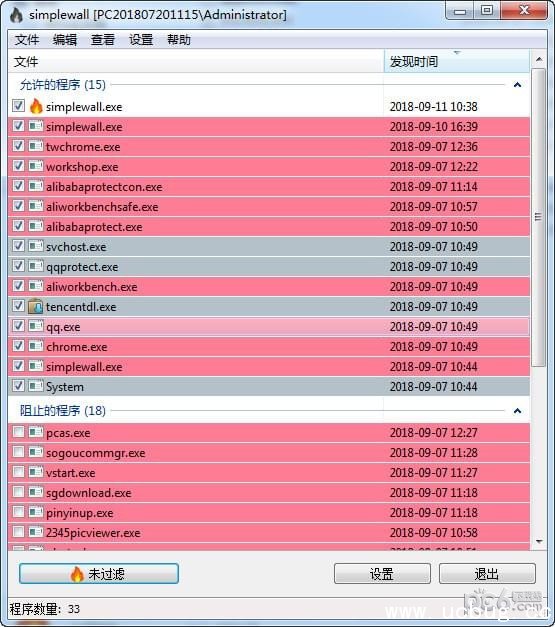Collapse the 阻止的程序 (18) group
The width and height of the screenshot is (555, 627).
point(517,411)
